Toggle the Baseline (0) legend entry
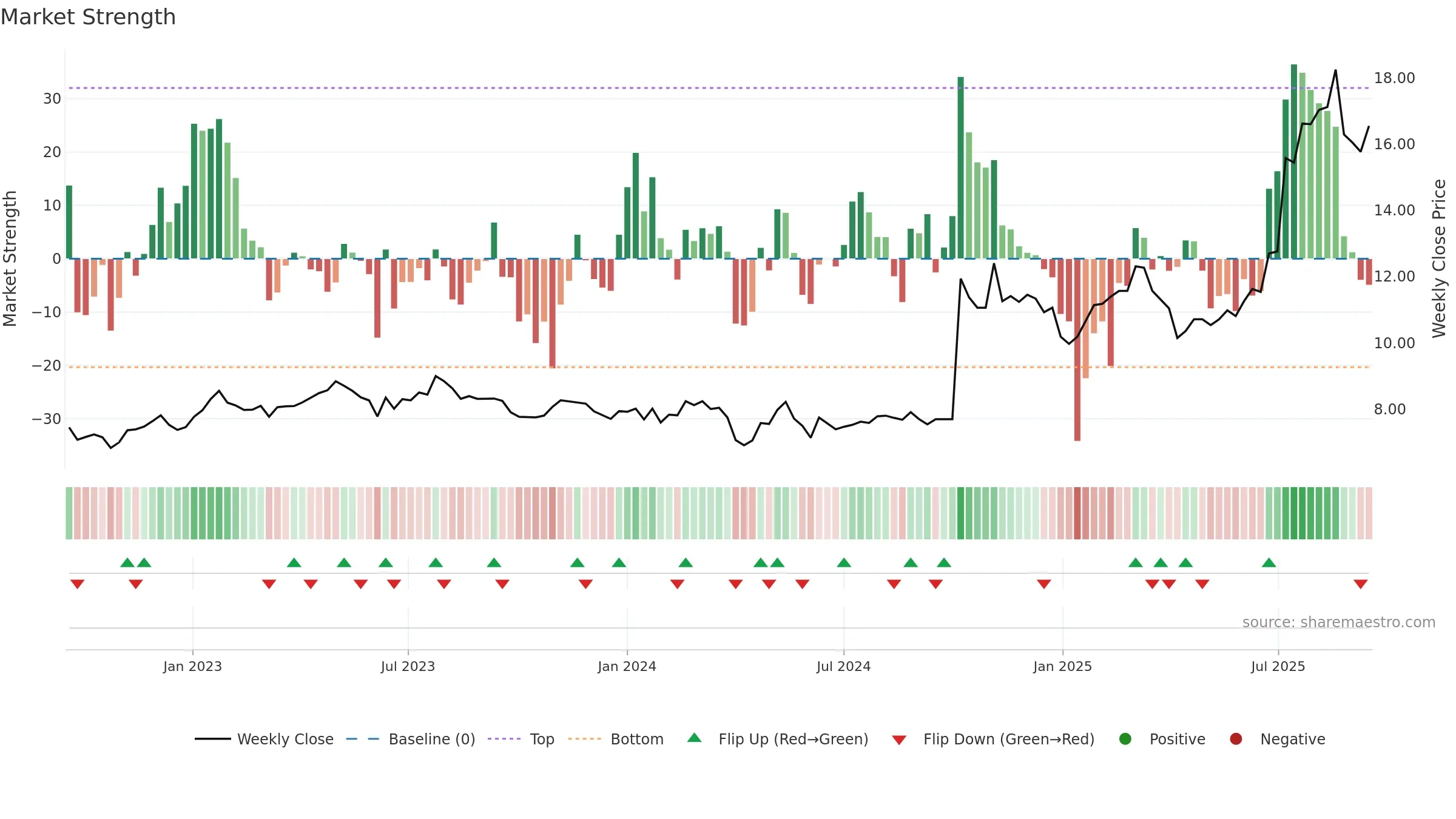Viewport: 1456px width, 819px height. (411, 739)
